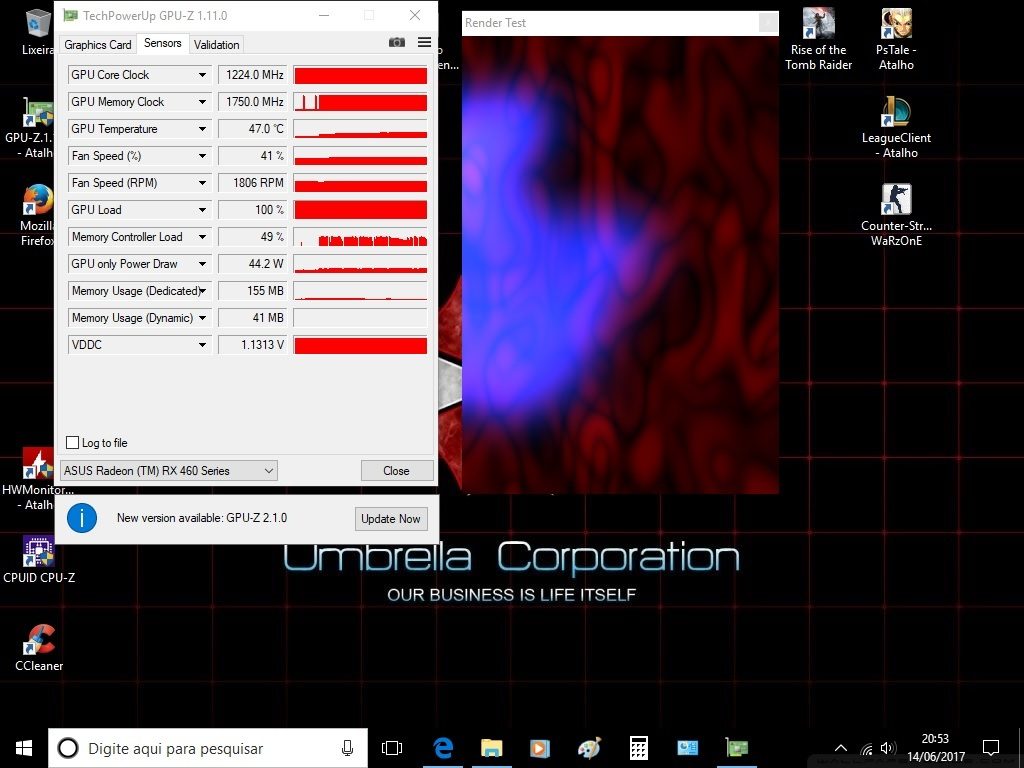
Task: Click the GPU-Z screenshot camera icon
Action: (x=396, y=42)
